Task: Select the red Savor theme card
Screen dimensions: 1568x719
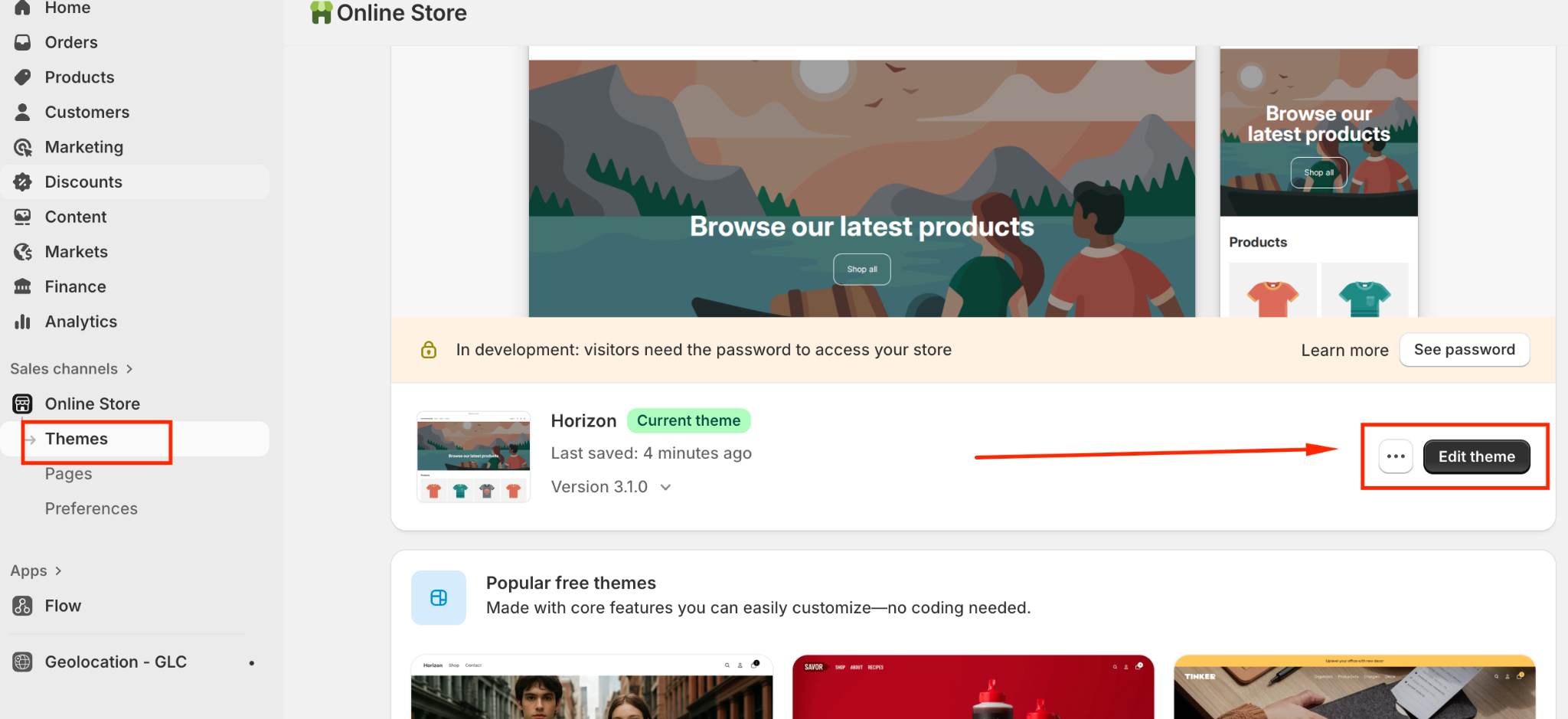Action: [x=973, y=687]
